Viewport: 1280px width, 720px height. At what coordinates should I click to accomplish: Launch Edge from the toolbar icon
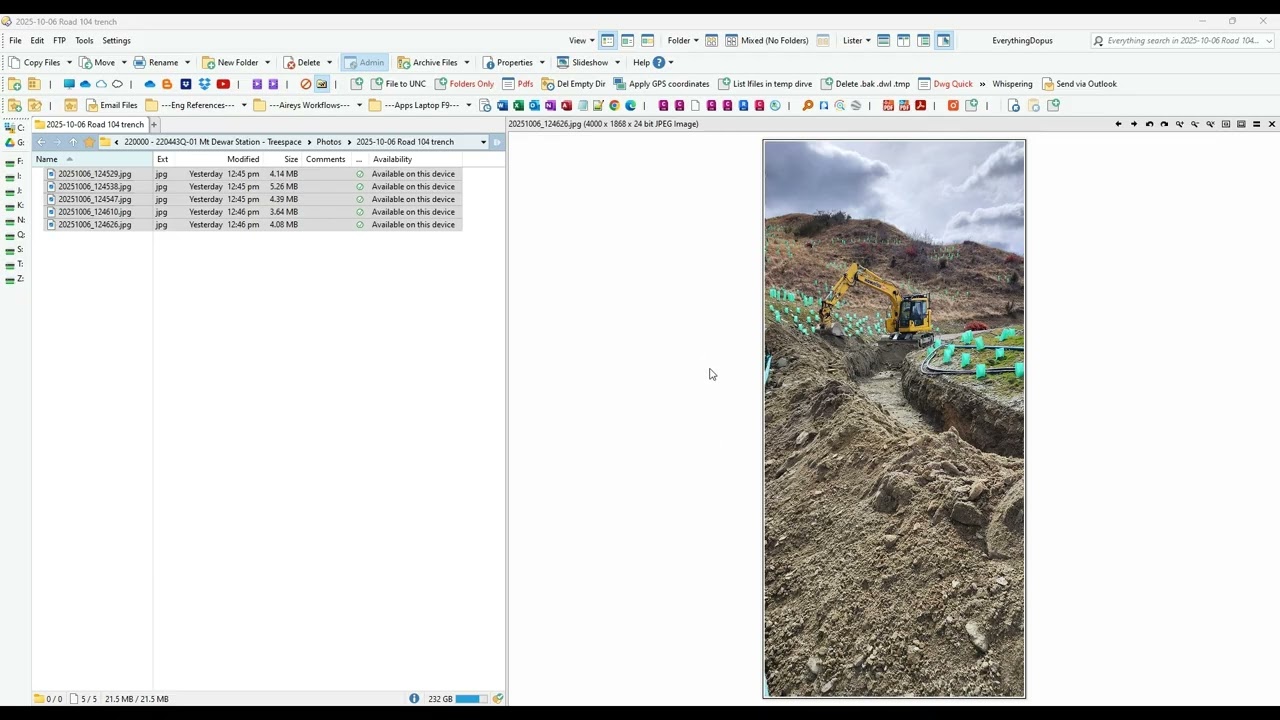pos(630,105)
